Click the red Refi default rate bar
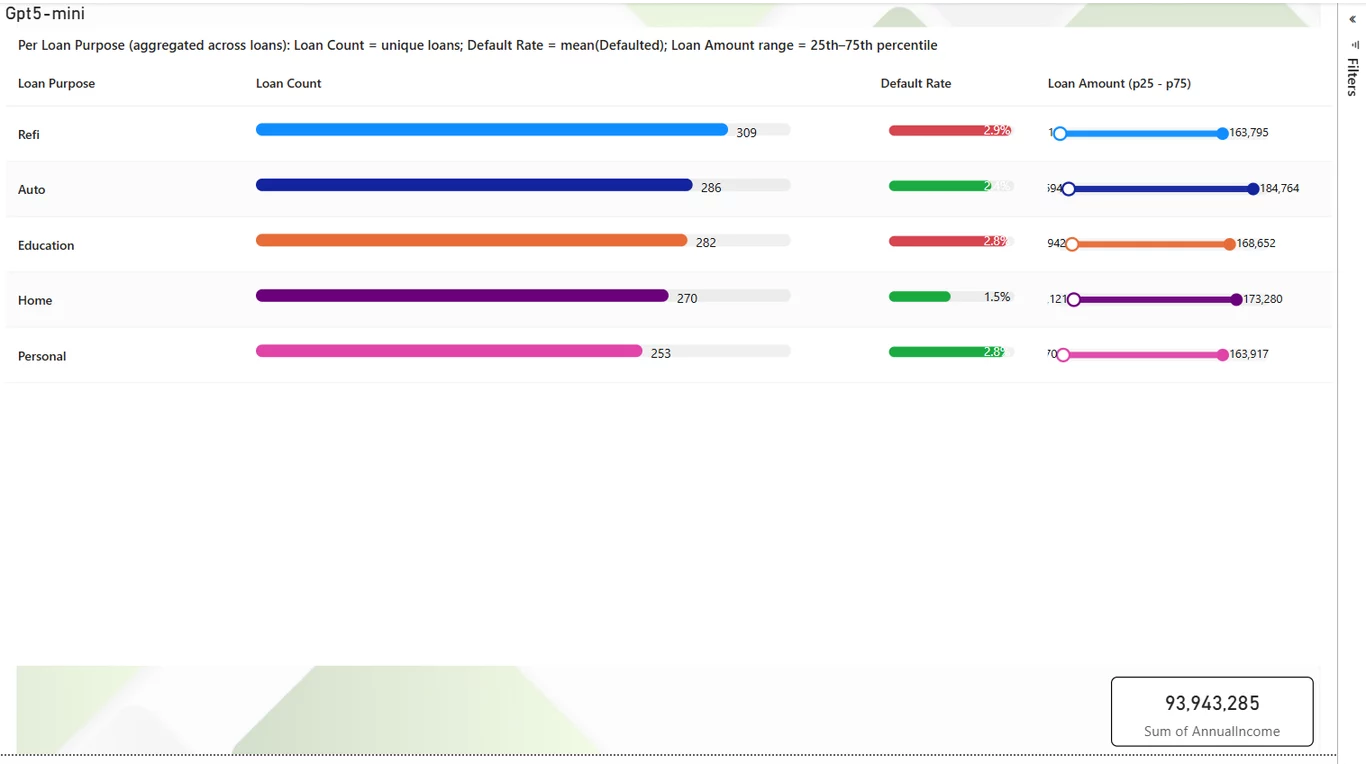 [x=950, y=130]
